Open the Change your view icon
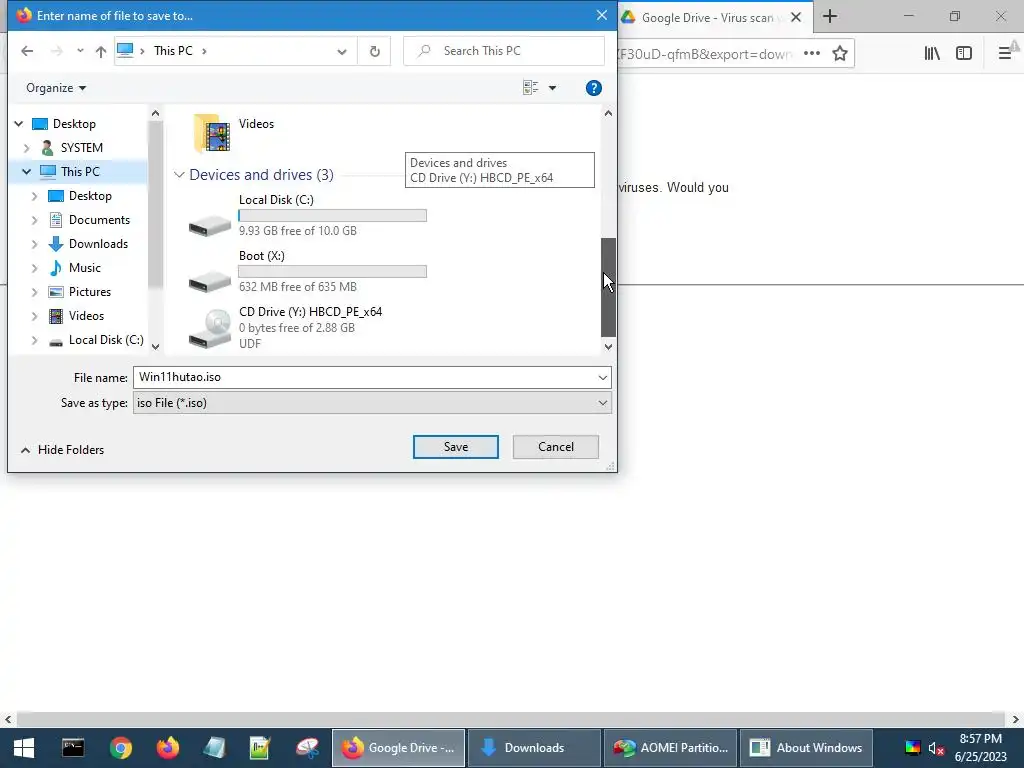Screen dimensions: 1024x768 530,88
